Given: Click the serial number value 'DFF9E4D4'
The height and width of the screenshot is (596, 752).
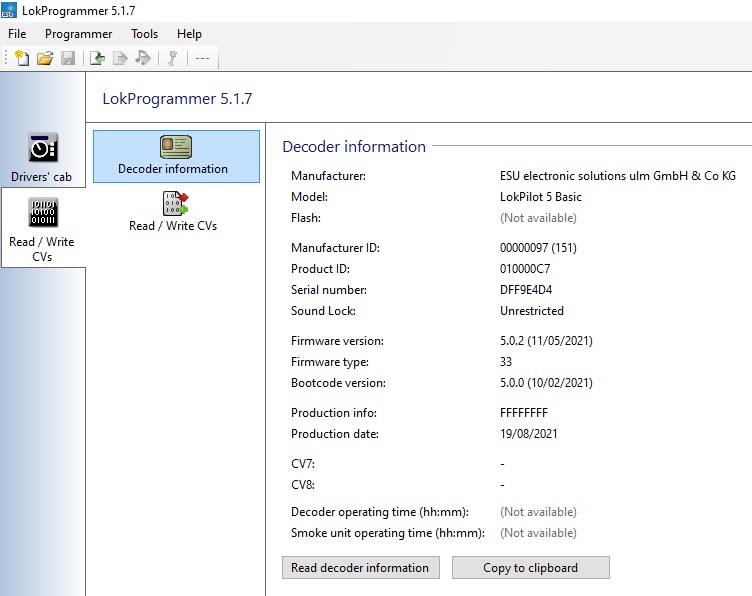Looking at the screenshot, I should (x=526, y=290).
